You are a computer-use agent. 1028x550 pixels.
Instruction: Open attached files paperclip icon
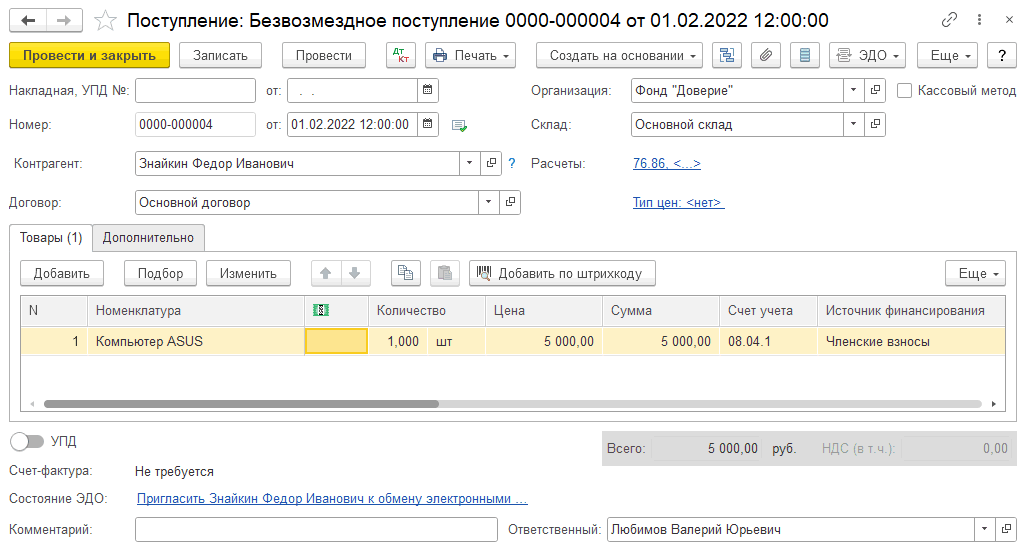coord(765,56)
